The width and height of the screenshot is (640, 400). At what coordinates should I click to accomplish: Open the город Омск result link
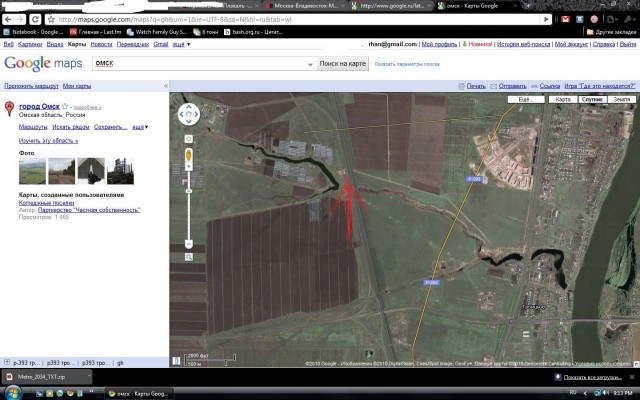(x=39, y=106)
